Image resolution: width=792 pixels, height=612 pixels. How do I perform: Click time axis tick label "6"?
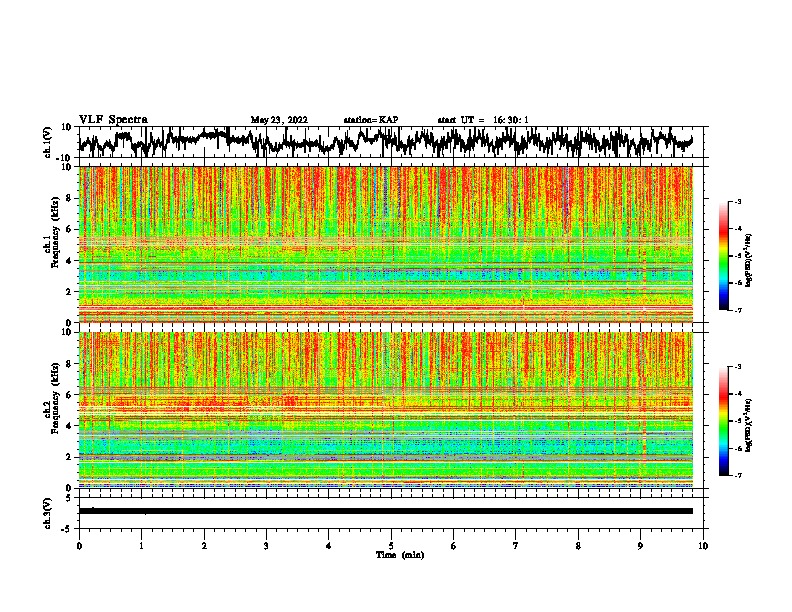click(454, 546)
